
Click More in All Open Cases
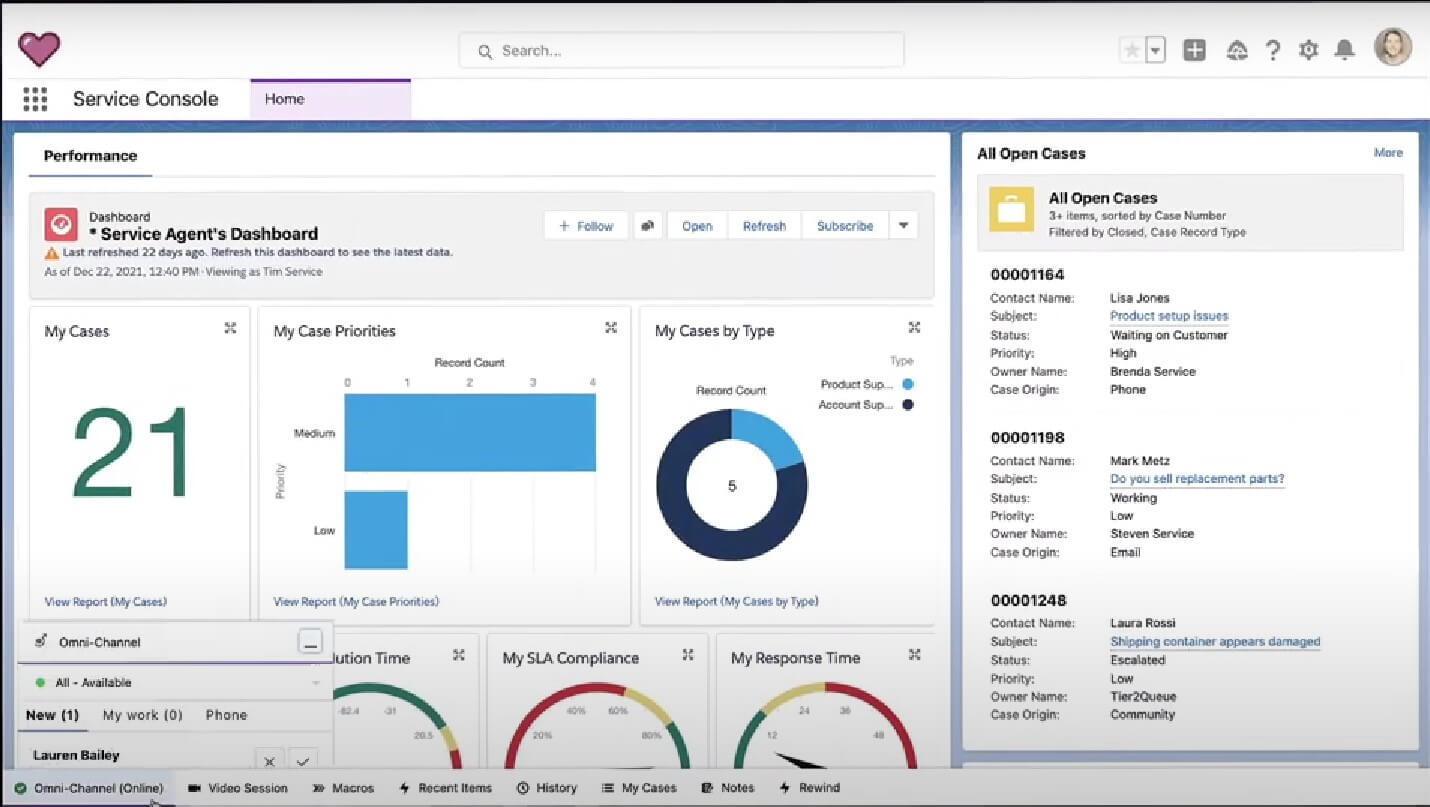(x=1388, y=153)
